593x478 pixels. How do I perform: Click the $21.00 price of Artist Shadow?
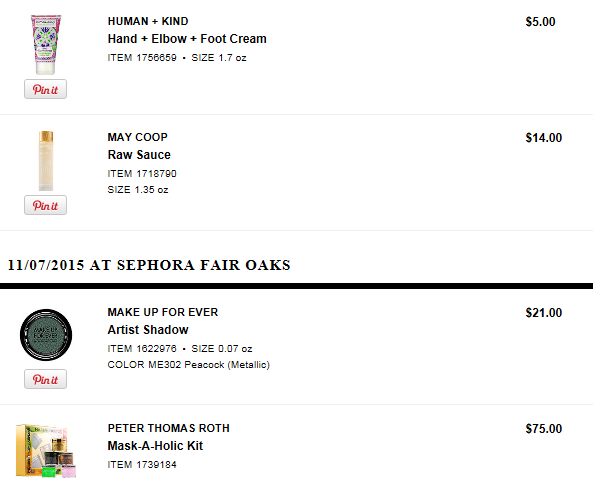[544, 313]
